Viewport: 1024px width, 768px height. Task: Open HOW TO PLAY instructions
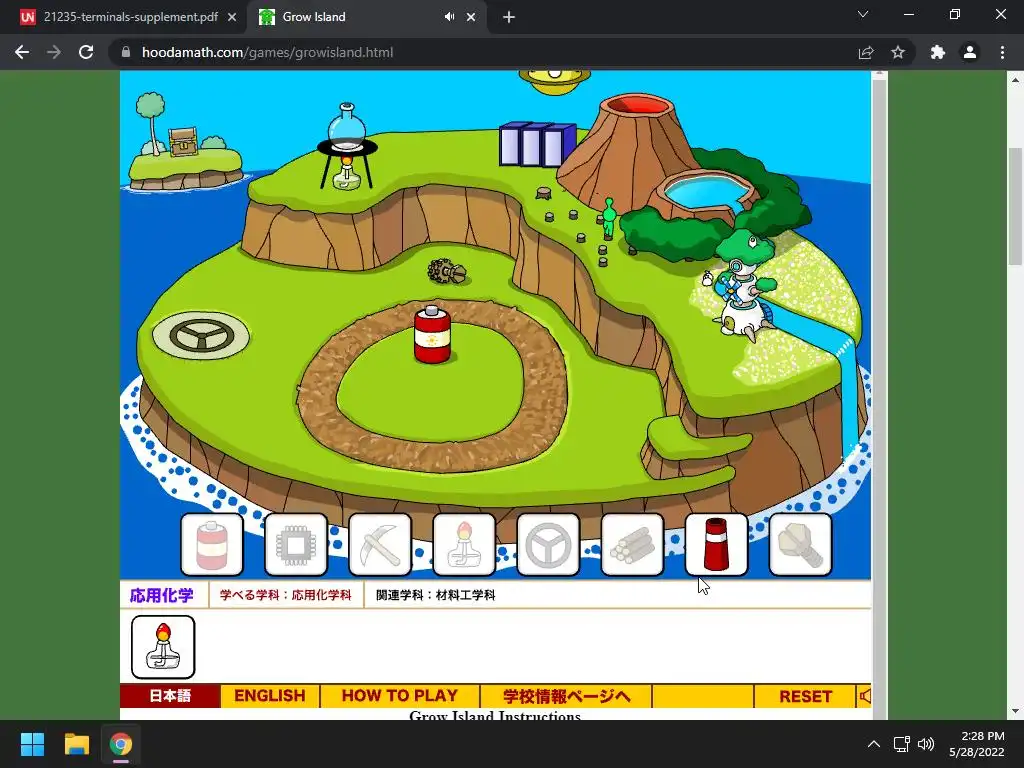click(x=400, y=696)
